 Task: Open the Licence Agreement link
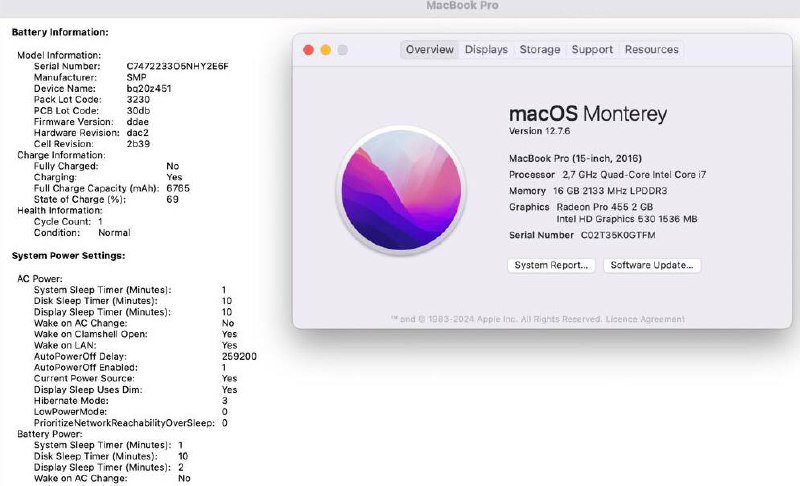647,319
